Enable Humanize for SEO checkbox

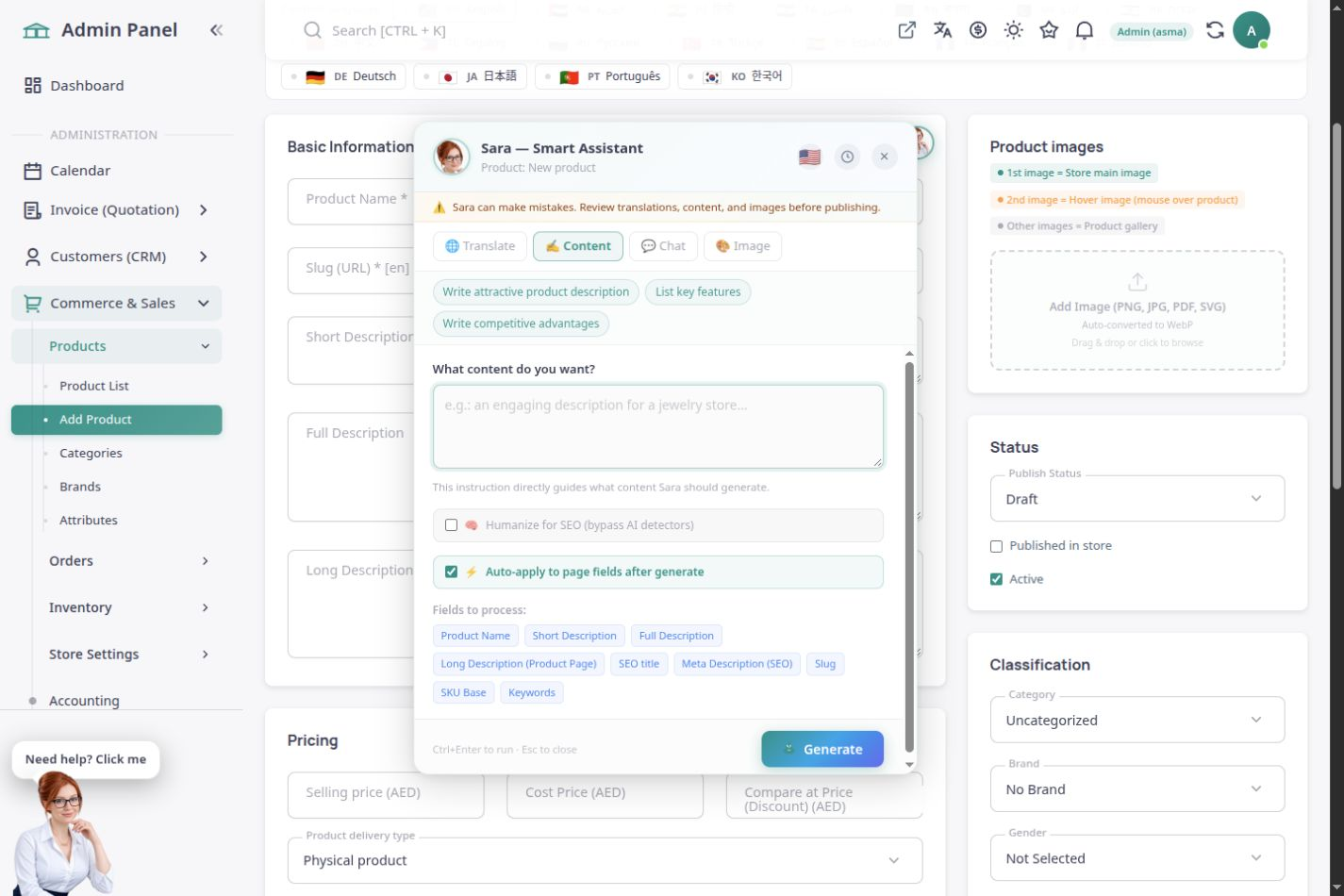click(451, 525)
